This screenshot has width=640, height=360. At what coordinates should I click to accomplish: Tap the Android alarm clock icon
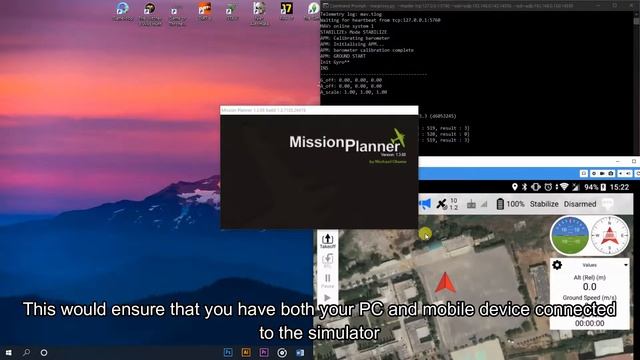(x=548, y=187)
